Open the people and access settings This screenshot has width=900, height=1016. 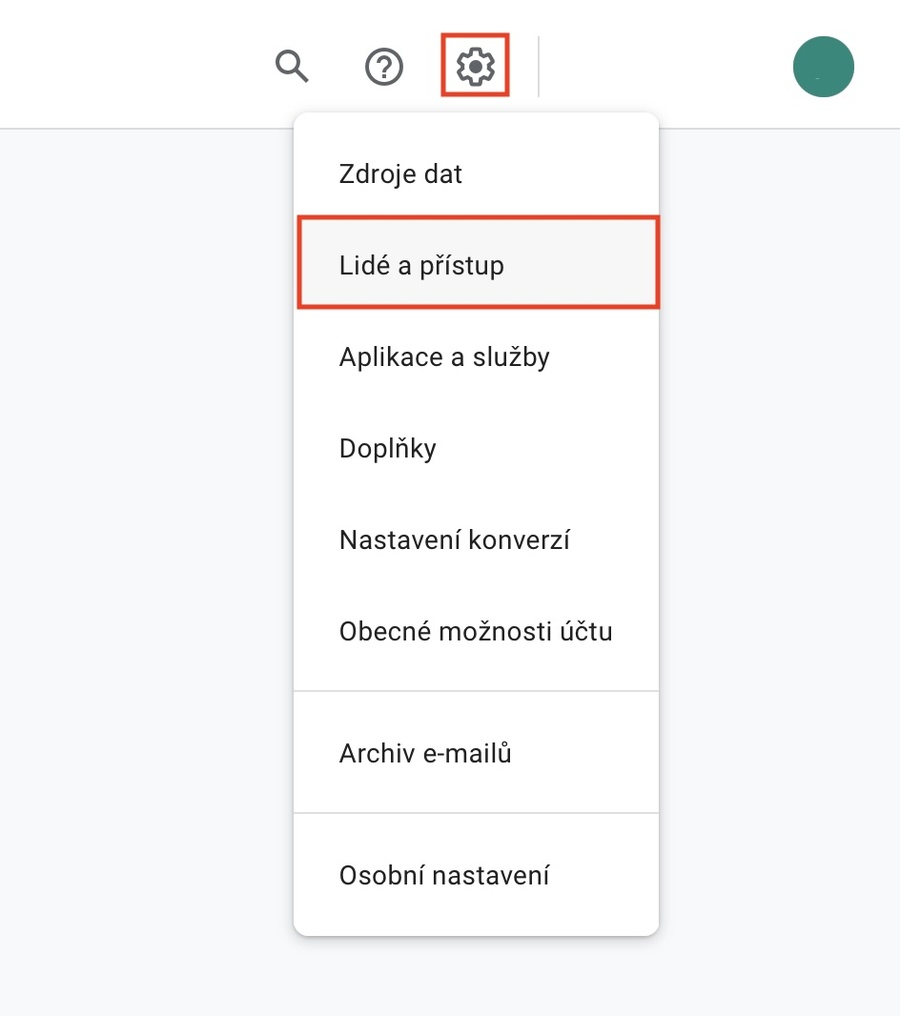click(x=421, y=266)
